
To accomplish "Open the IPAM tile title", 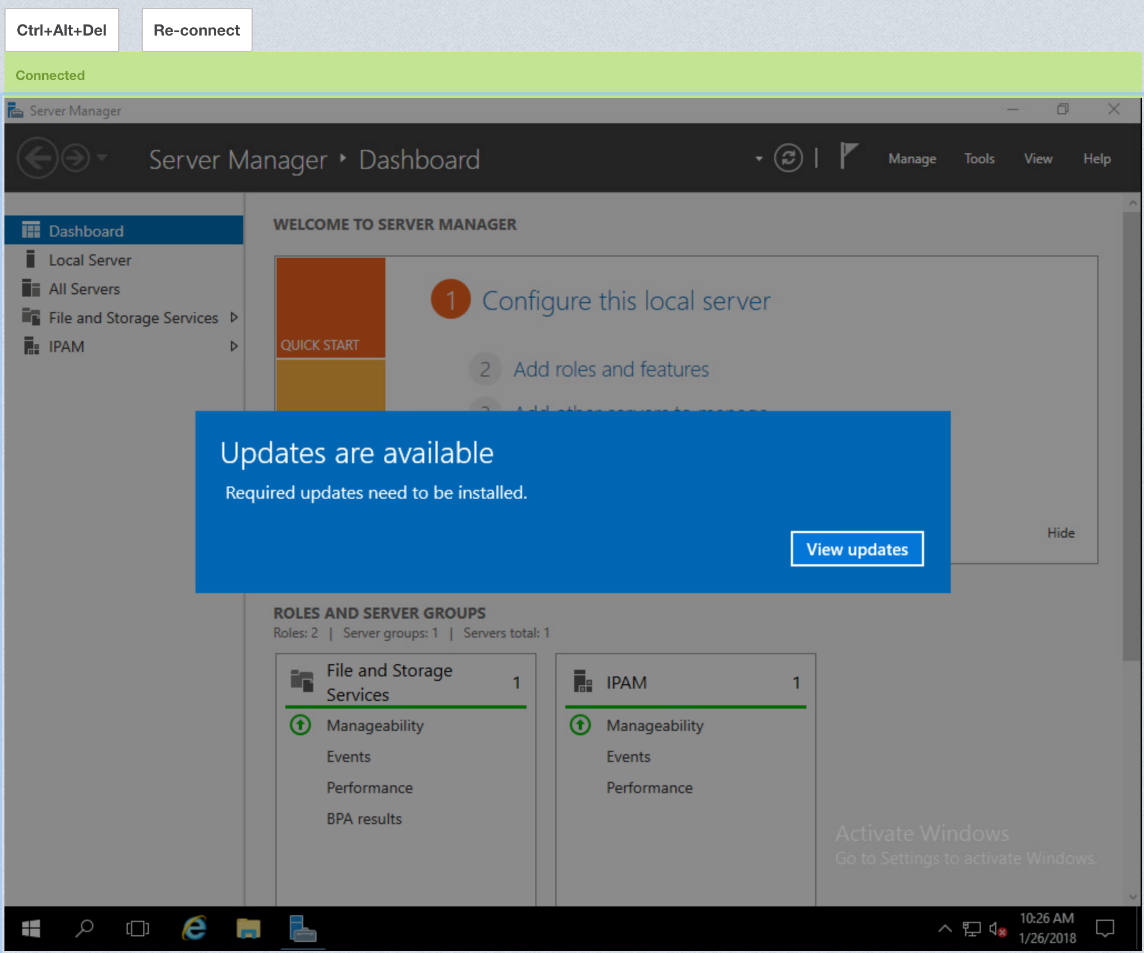I will click(627, 682).
